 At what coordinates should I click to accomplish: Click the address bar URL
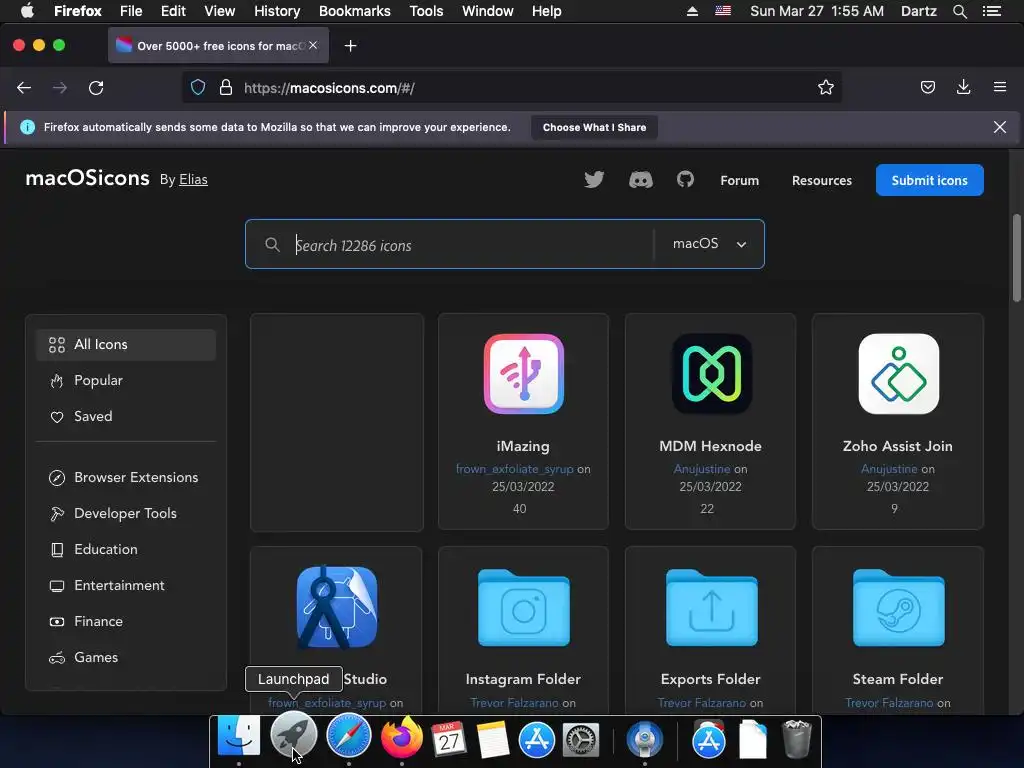[x=329, y=88]
